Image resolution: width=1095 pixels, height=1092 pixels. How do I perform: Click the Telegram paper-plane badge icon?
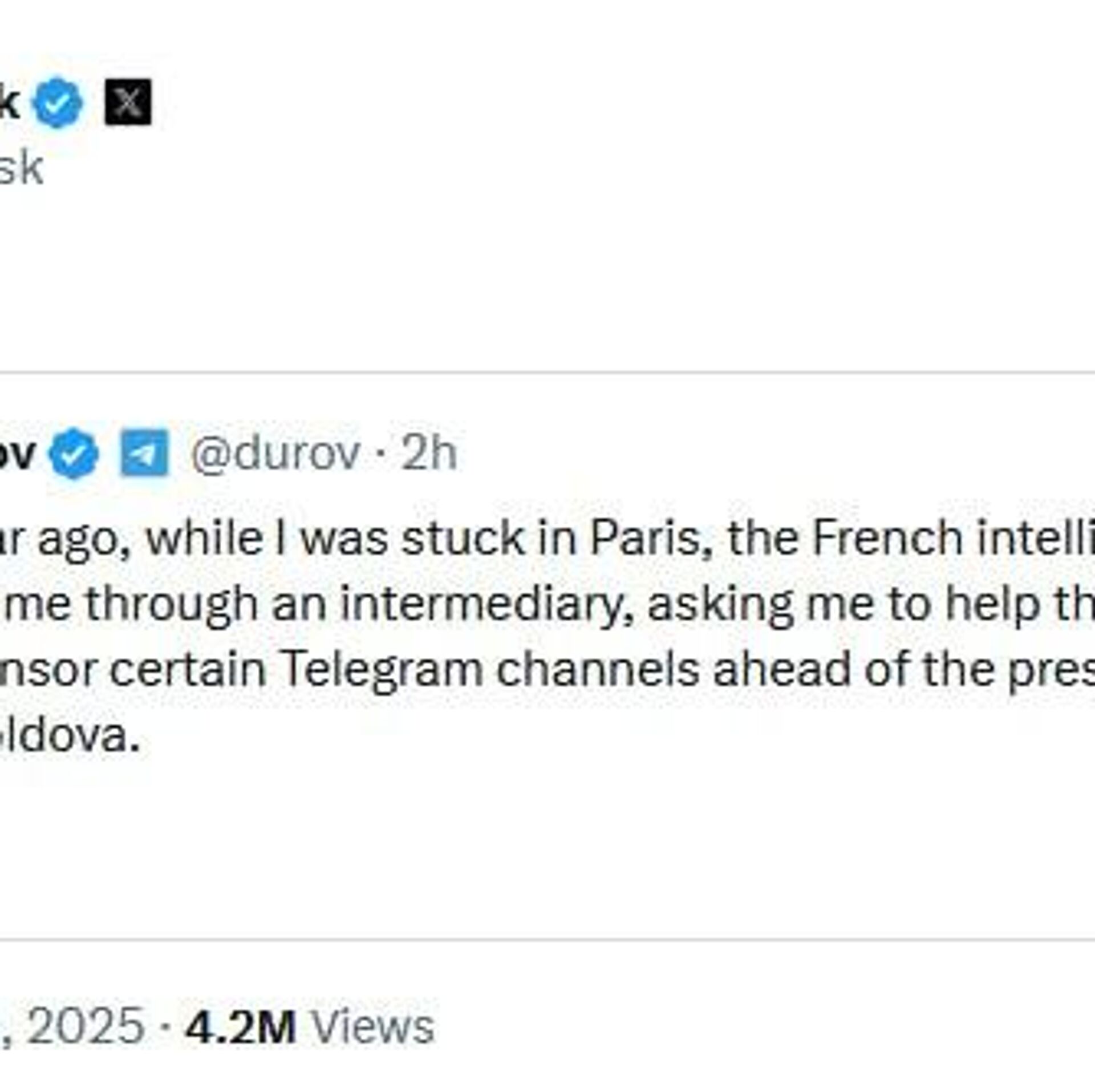click(144, 453)
